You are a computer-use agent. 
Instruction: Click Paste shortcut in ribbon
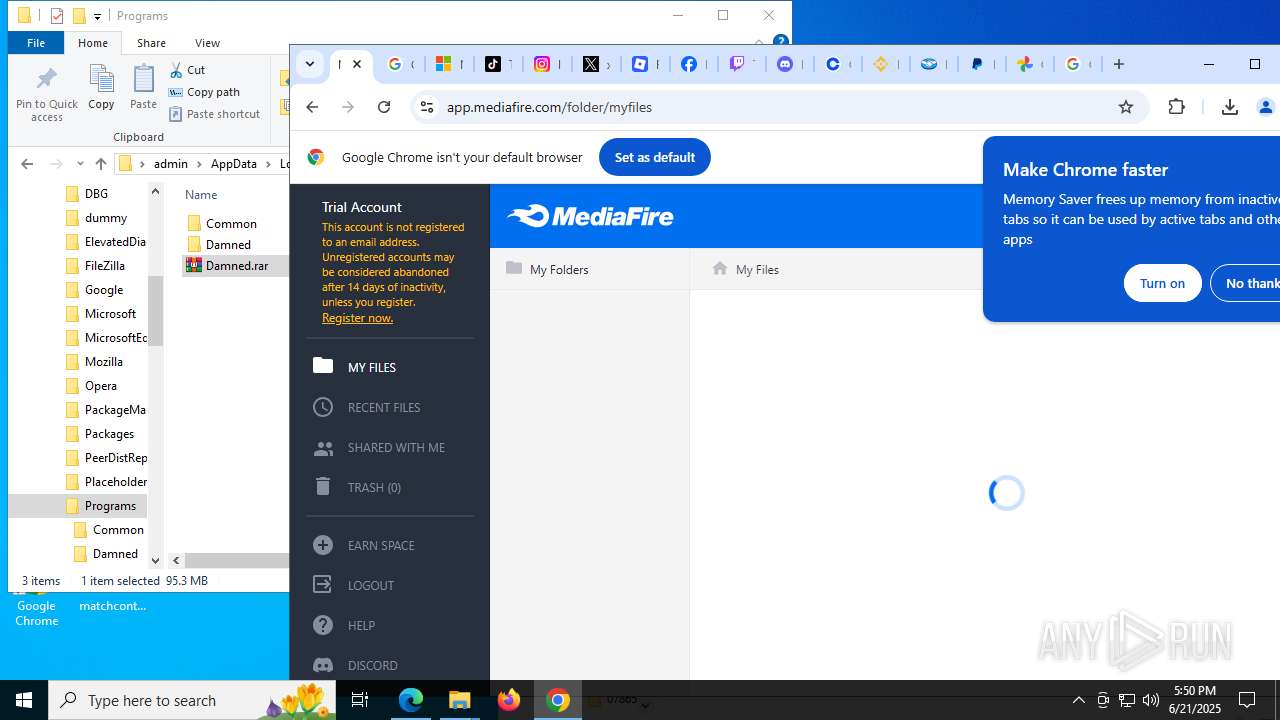click(214, 114)
